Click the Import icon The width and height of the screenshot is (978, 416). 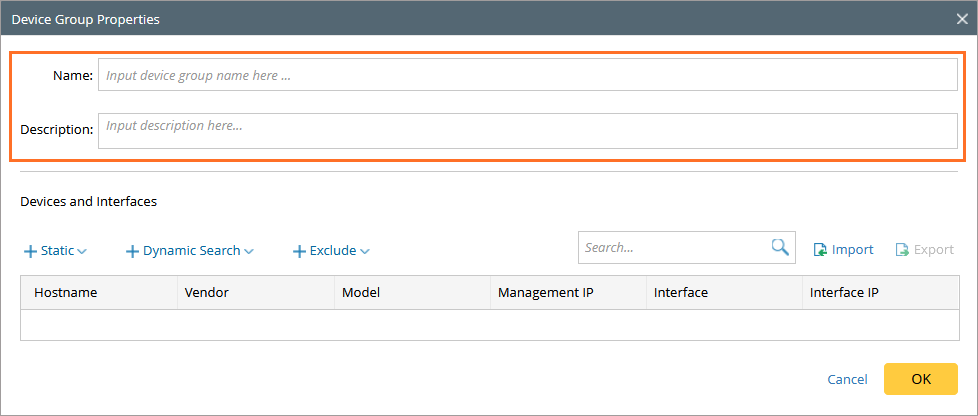point(820,250)
